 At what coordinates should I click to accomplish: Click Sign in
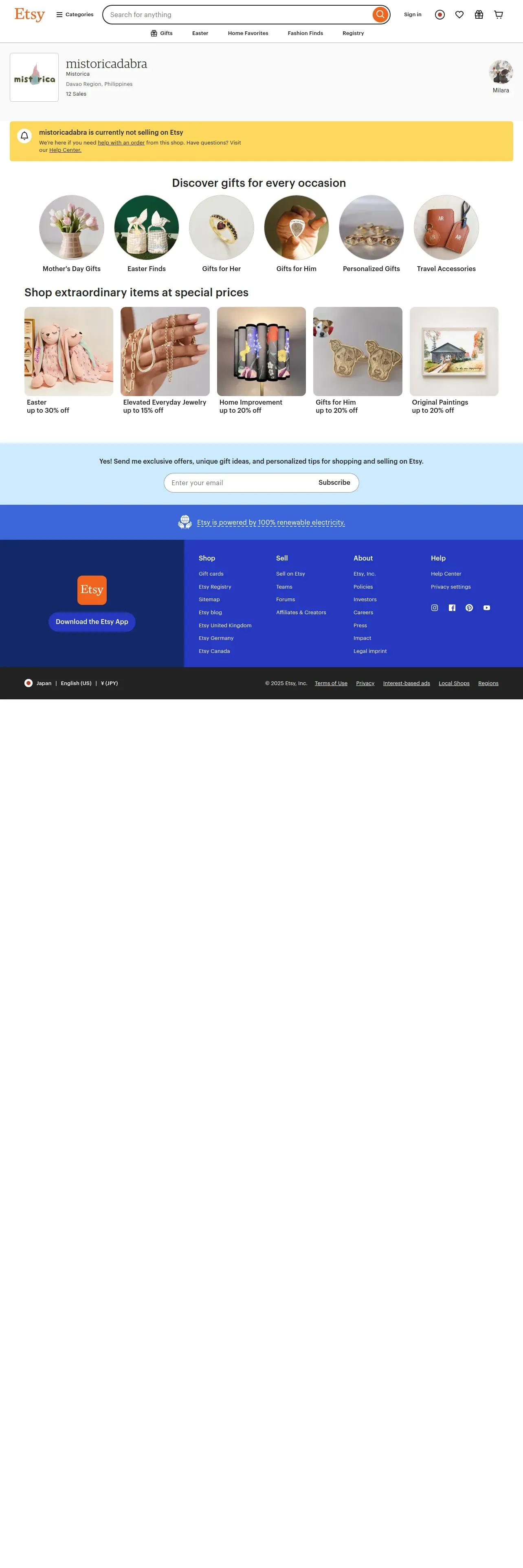tap(412, 15)
